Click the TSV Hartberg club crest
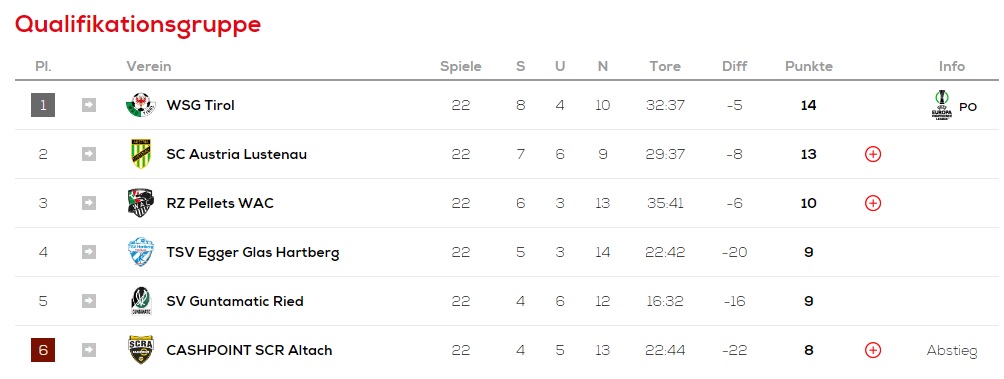1004x379 pixels. tap(140, 252)
